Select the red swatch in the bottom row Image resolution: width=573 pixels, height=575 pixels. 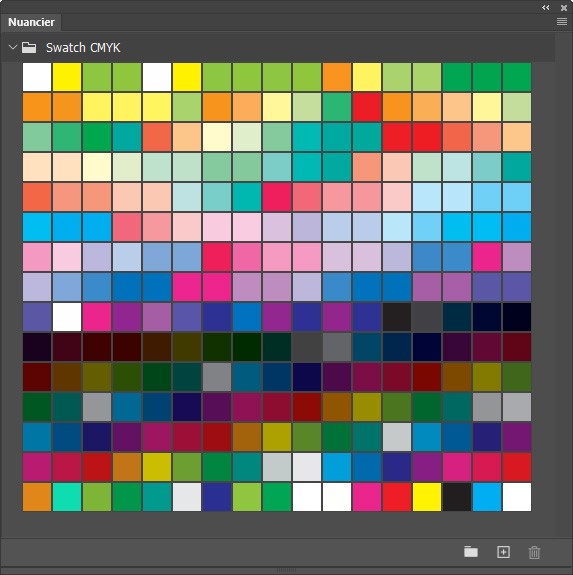point(397,497)
